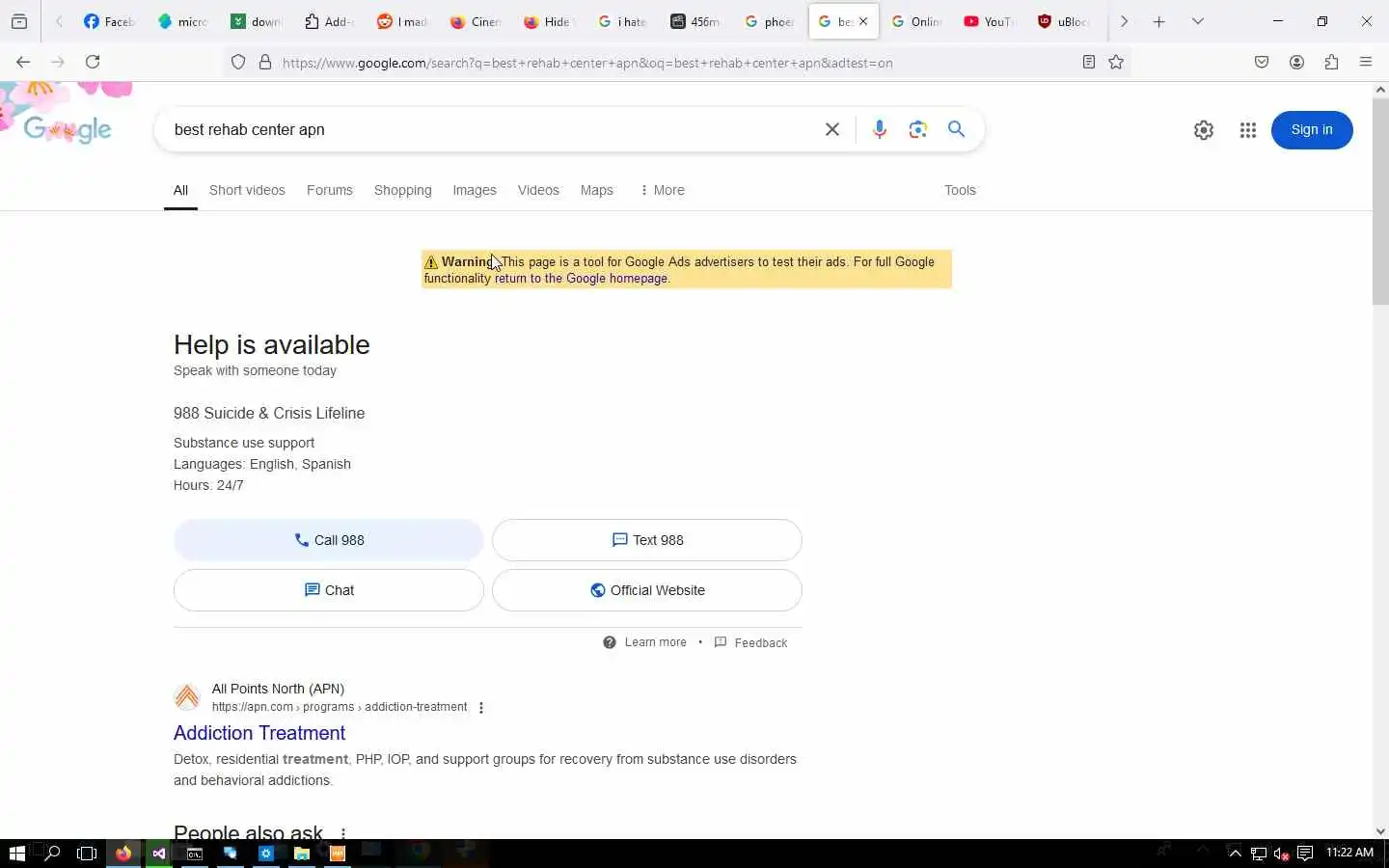This screenshot has height=868, width=1389.
Task: Open result options for All Points North
Action: coord(481,708)
